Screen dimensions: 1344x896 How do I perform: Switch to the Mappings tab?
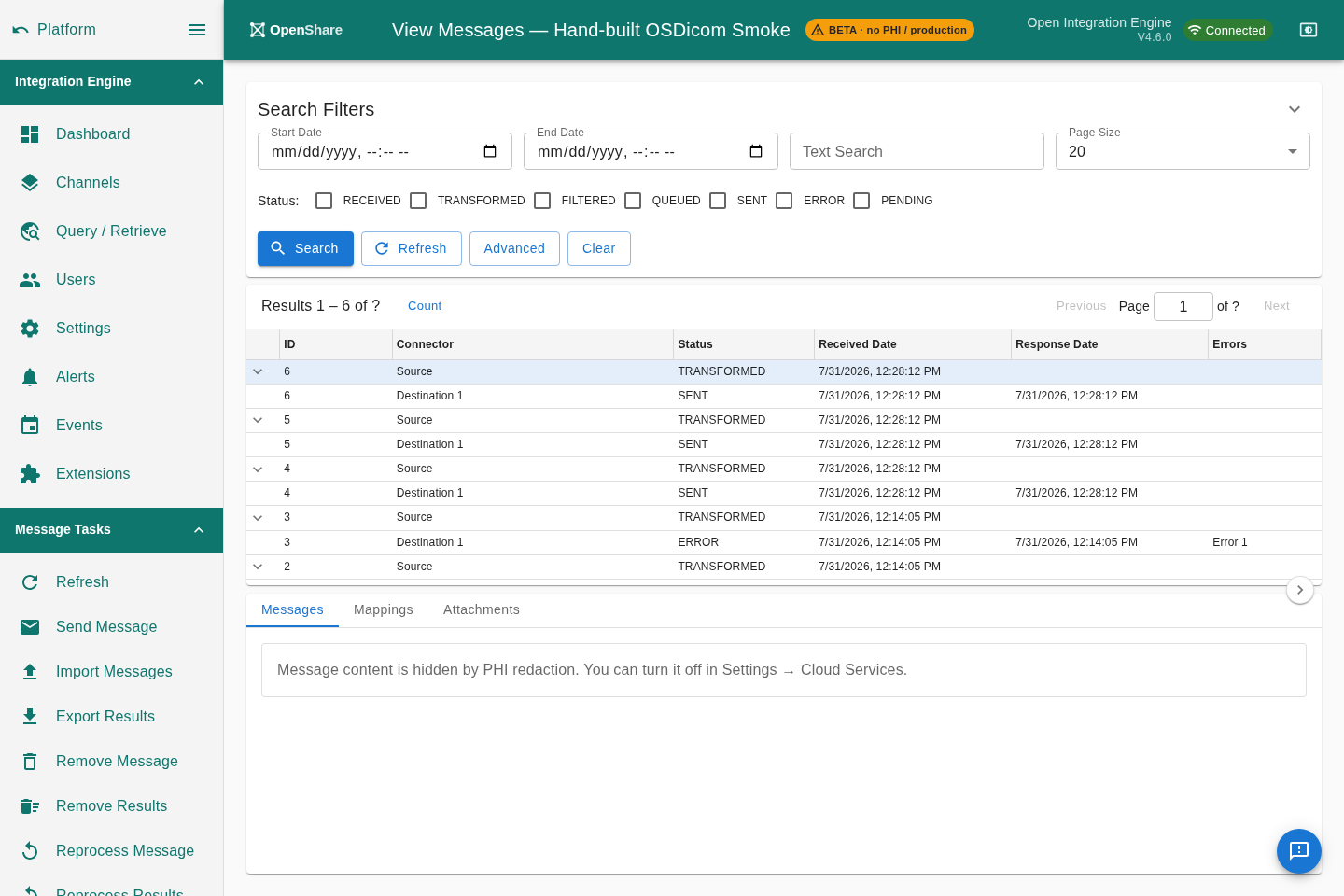pyautogui.click(x=384, y=609)
